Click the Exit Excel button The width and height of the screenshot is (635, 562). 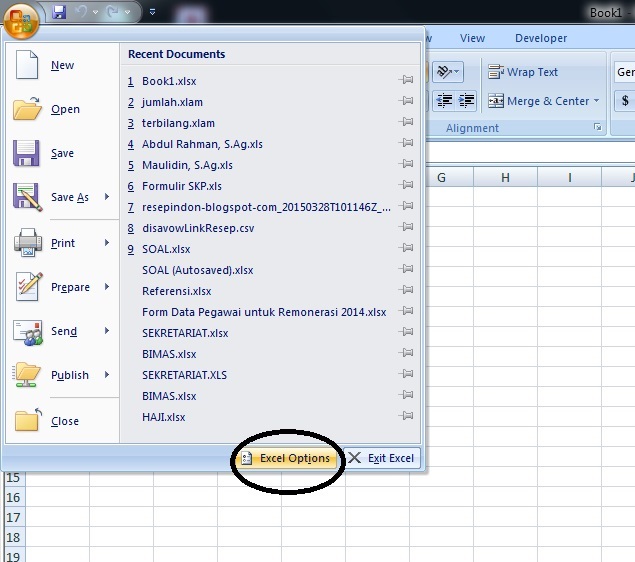coord(381,458)
